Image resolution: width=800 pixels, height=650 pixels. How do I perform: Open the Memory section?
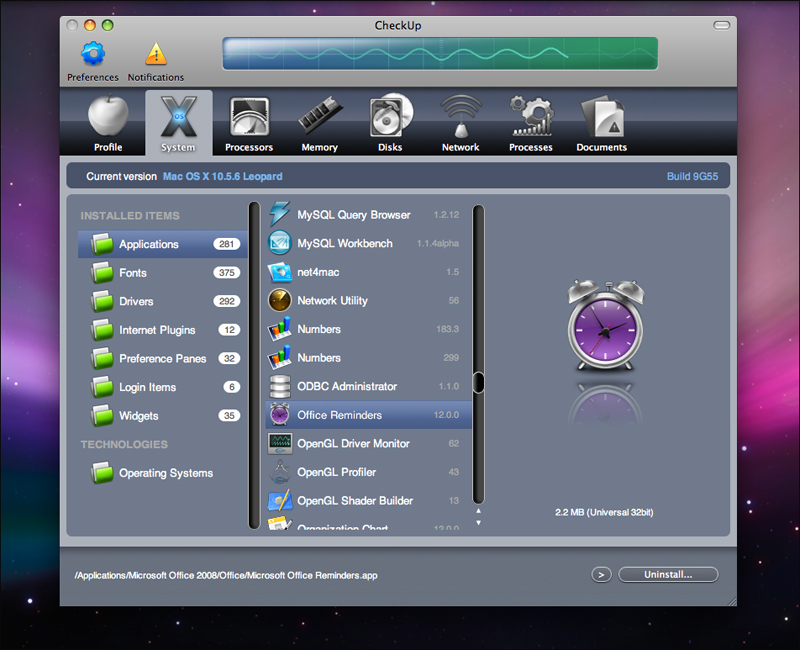click(x=319, y=124)
